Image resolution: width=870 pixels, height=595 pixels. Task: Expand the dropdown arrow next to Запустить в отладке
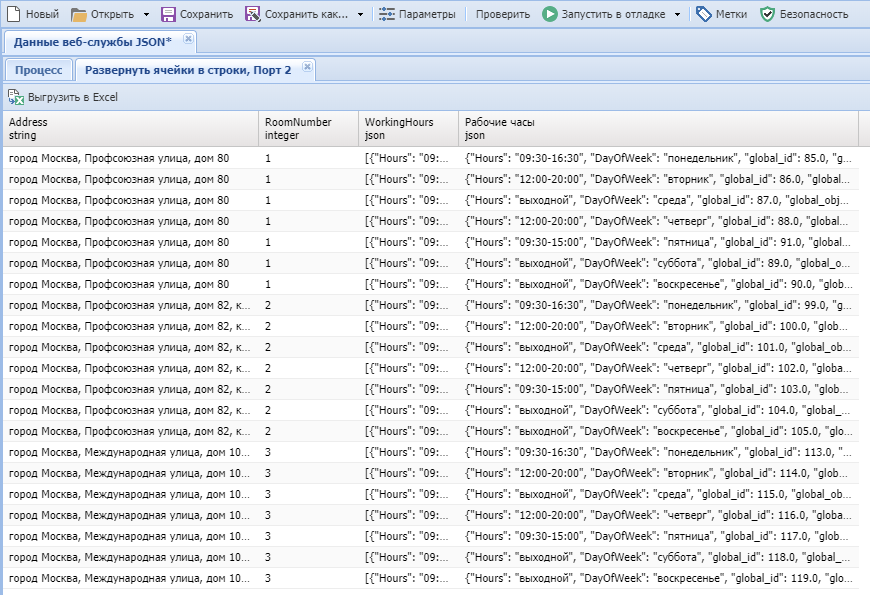coord(677,15)
